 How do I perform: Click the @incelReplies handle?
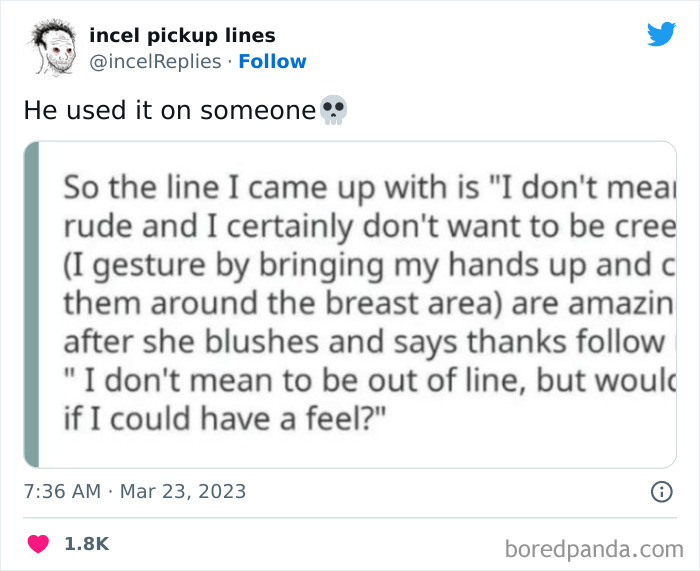pos(156,61)
